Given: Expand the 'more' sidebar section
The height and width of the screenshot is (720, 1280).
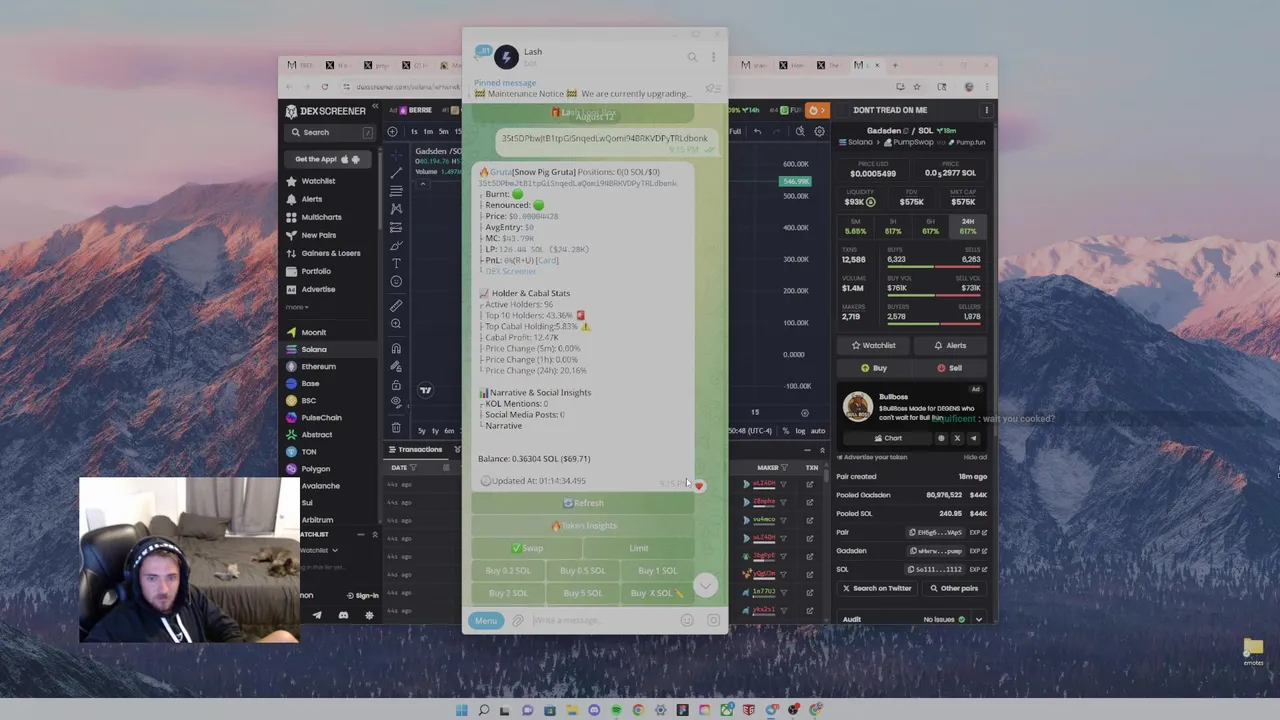Looking at the screenshot, I should click(297, 307).
